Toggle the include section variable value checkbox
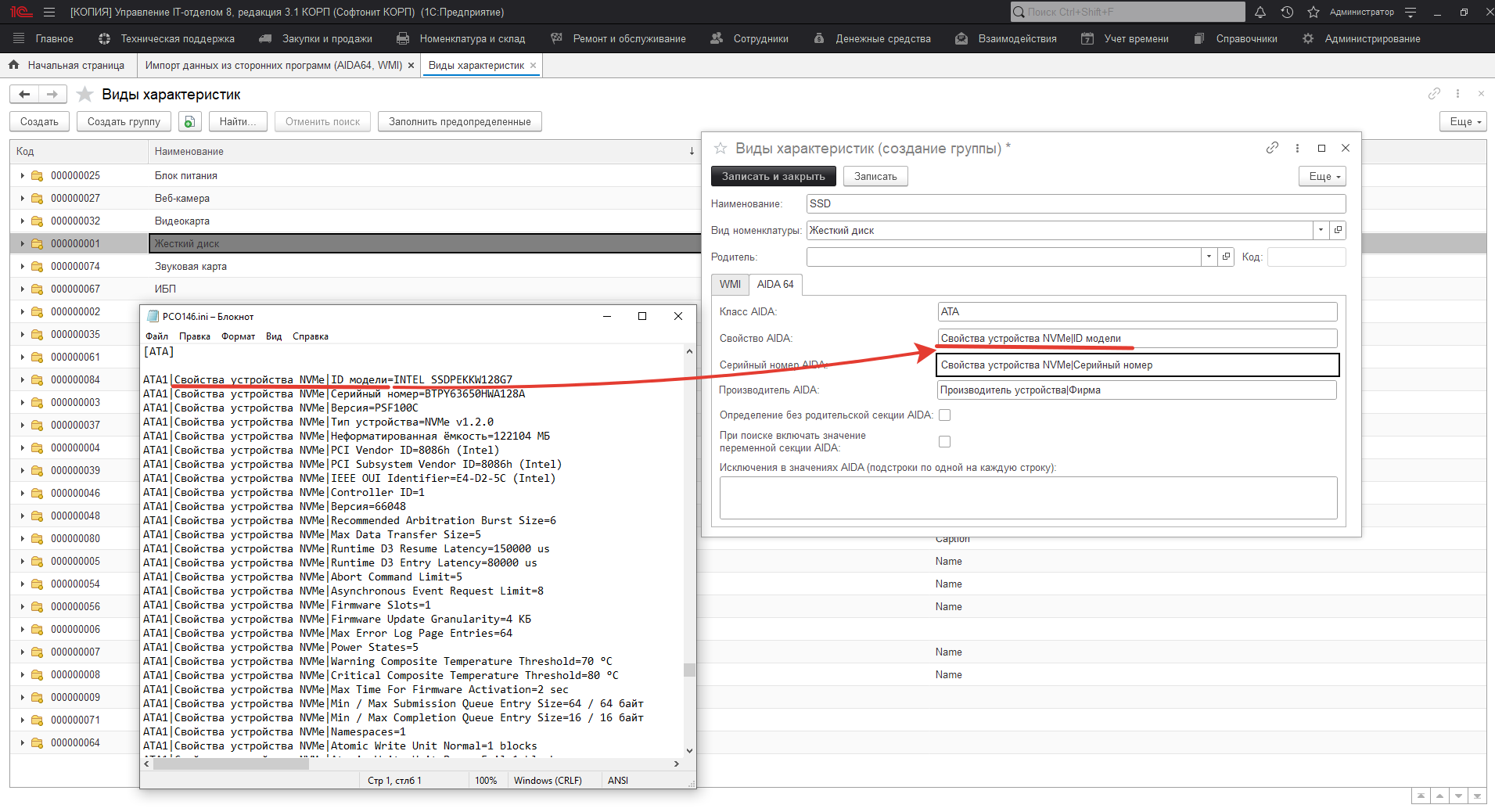The image size is (1495, 812). (944, 442)
